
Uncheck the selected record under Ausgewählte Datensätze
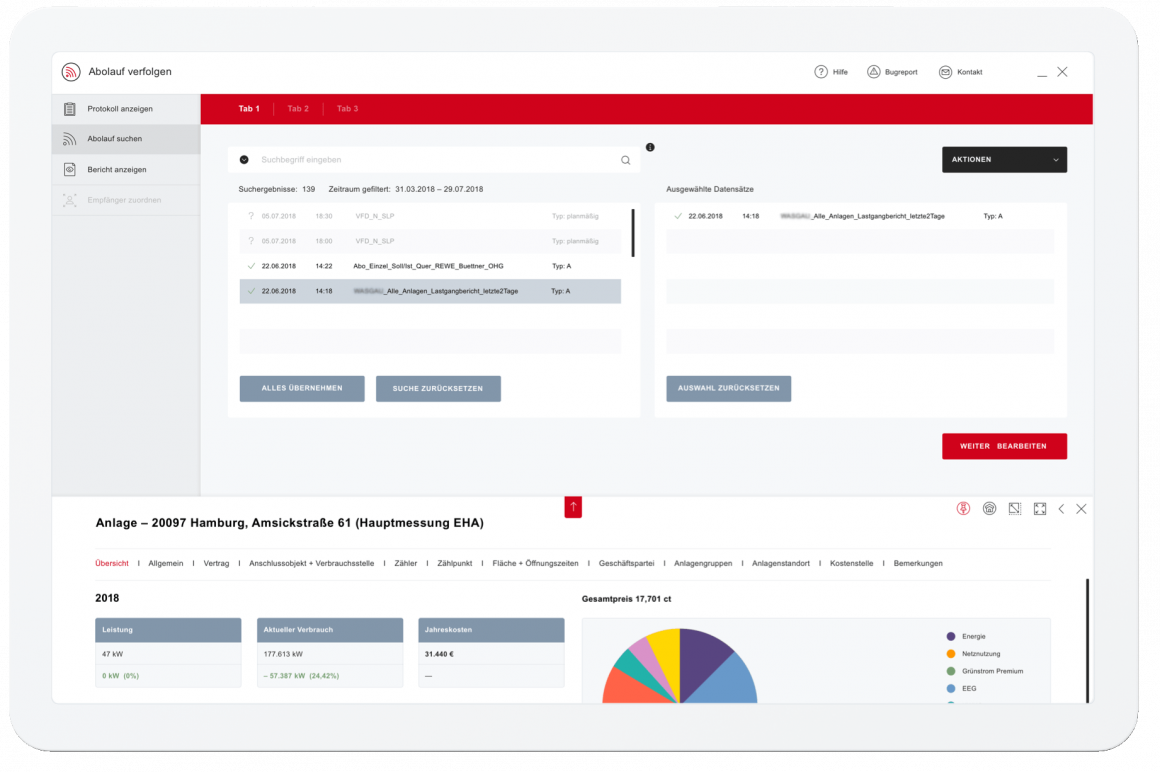click(678, 216)
